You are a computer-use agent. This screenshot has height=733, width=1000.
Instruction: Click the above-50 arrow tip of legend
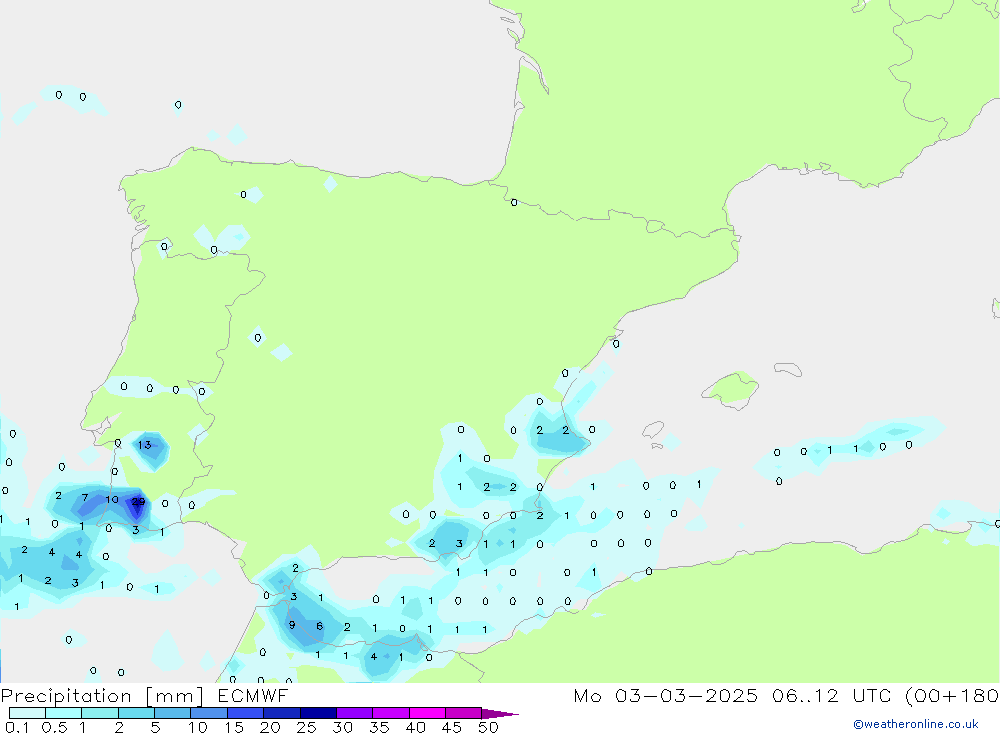pos(499,713)
